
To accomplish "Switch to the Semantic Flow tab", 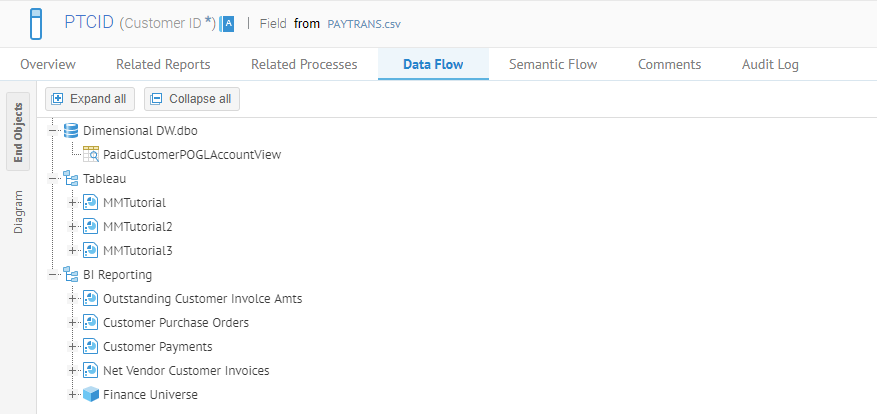I will click(x=553, y=64).
